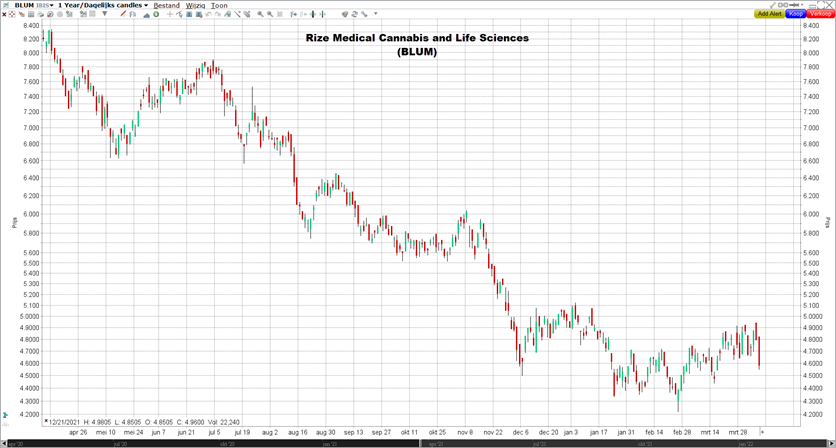Click the small blue icon at the bottom left
836x448 pixels.
tap(5, 413)
